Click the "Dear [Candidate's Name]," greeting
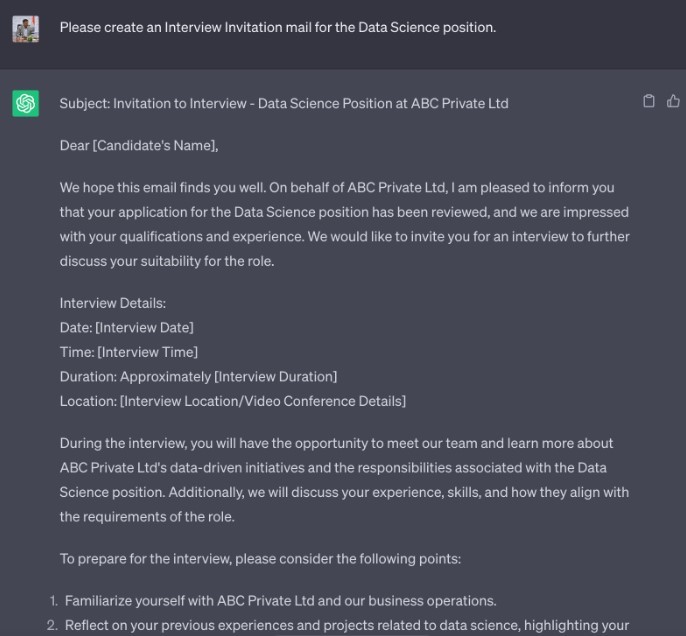 click(138, 146)
